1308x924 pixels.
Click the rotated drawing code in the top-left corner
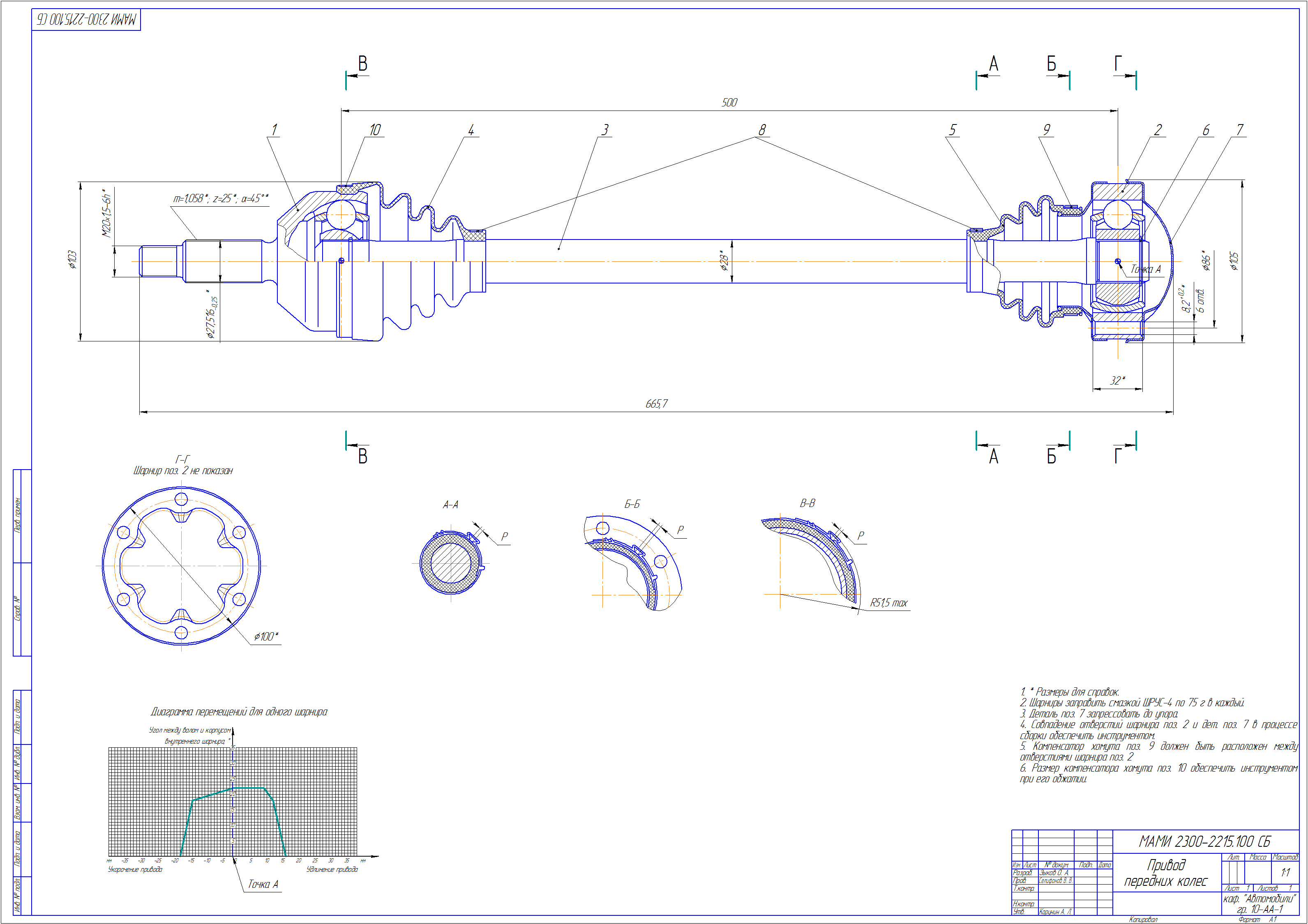point(86,19)
